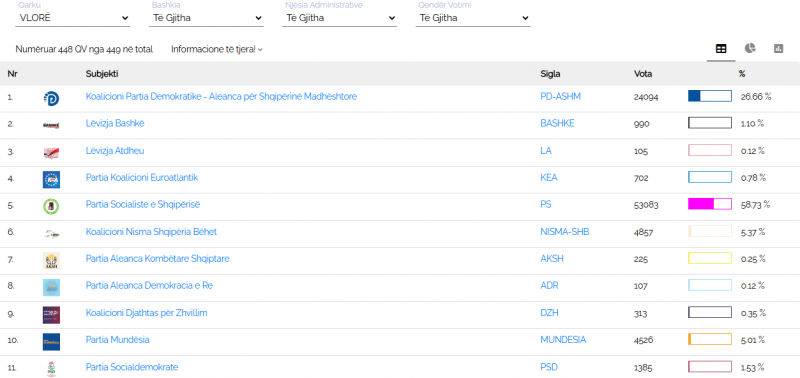Open the Njësia Administrative dropdown
This screenshot has height=378, width=800.
point(340,18)
